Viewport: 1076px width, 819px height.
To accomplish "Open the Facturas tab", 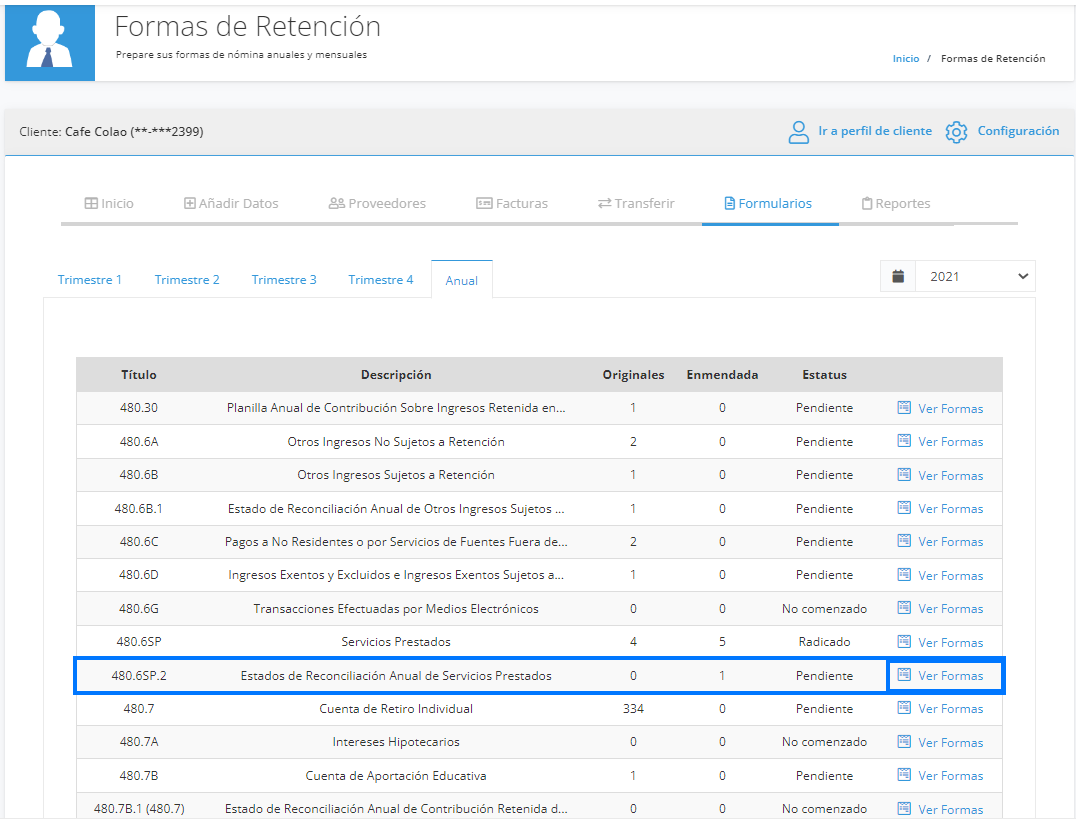I will tap(512, 203).
